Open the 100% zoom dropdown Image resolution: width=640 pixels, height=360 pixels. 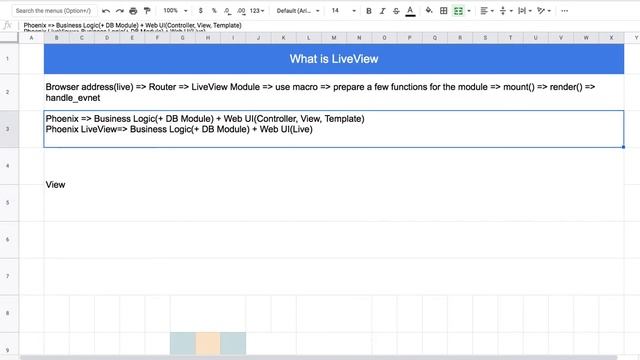coord(175,11)
